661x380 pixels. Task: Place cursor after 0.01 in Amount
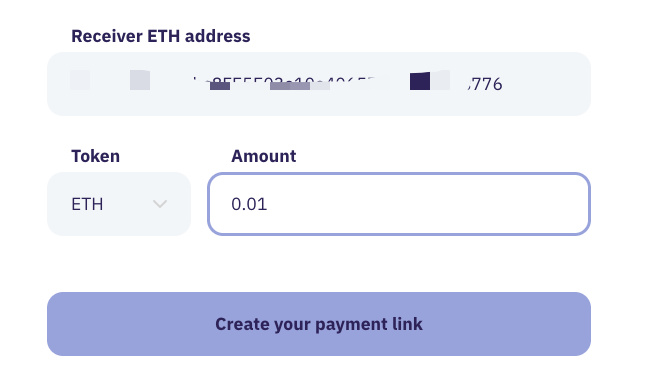(269, 204)
